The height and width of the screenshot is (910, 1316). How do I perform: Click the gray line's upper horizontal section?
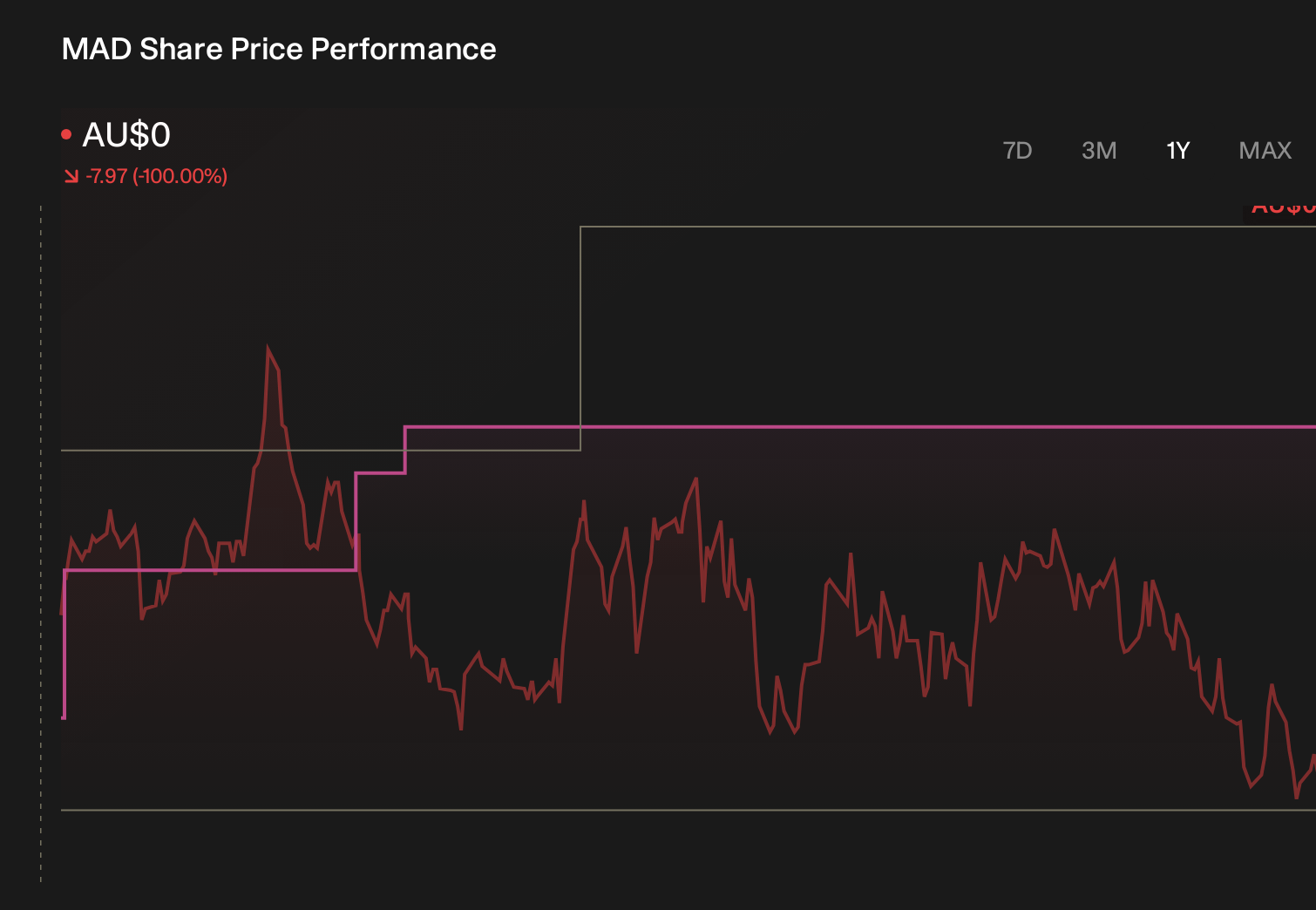pos(948,227)
